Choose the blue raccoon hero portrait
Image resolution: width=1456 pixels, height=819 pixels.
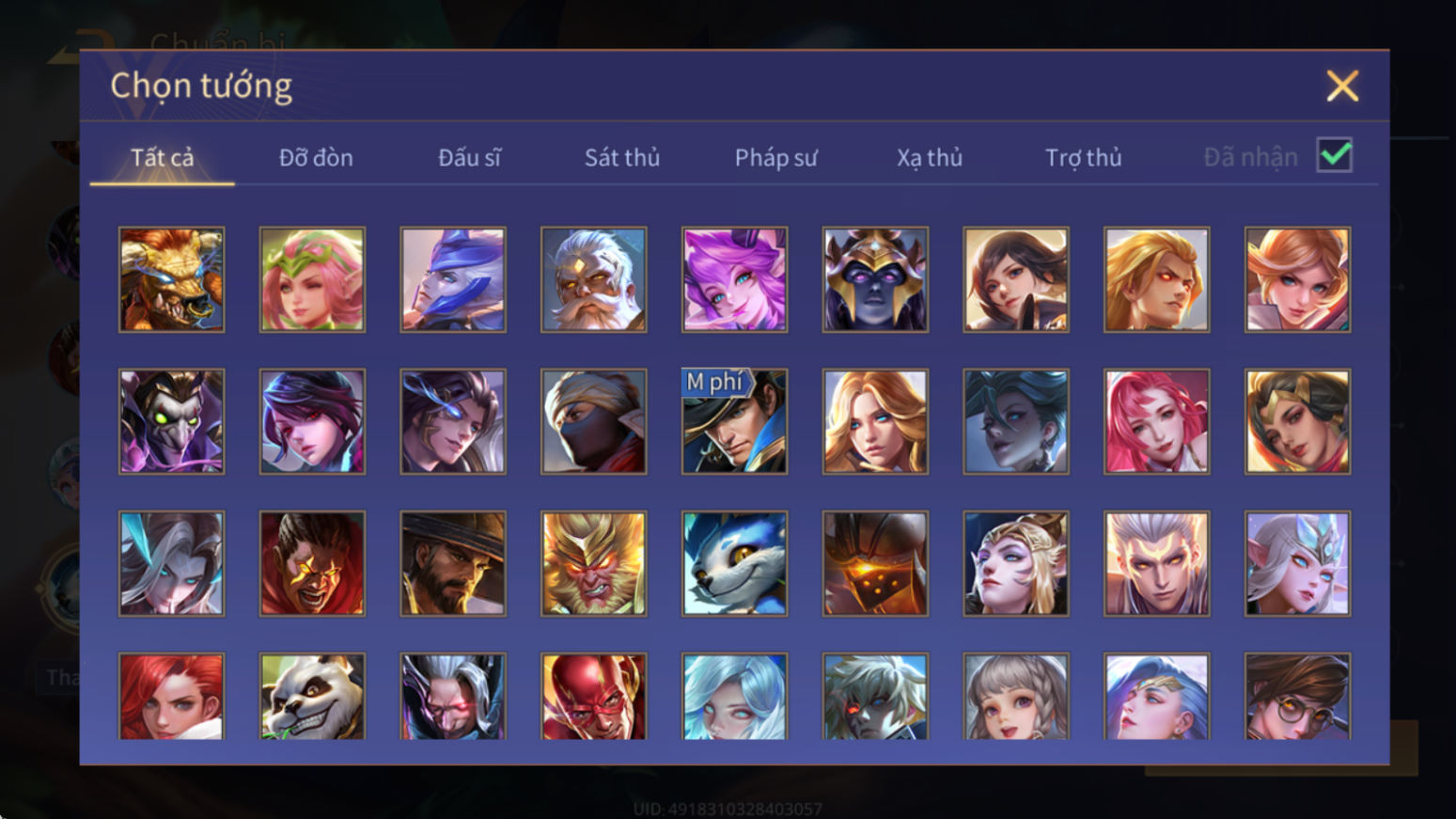[734, 563]
